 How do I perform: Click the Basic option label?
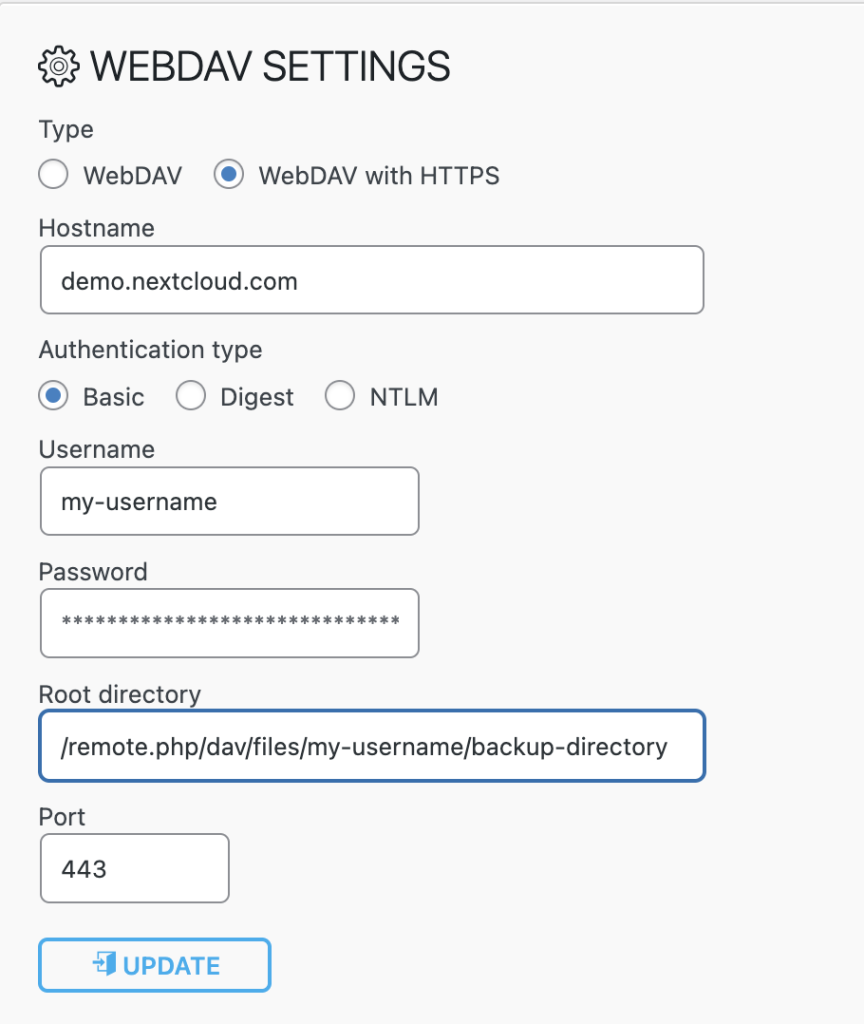click(x=114, y=397)
